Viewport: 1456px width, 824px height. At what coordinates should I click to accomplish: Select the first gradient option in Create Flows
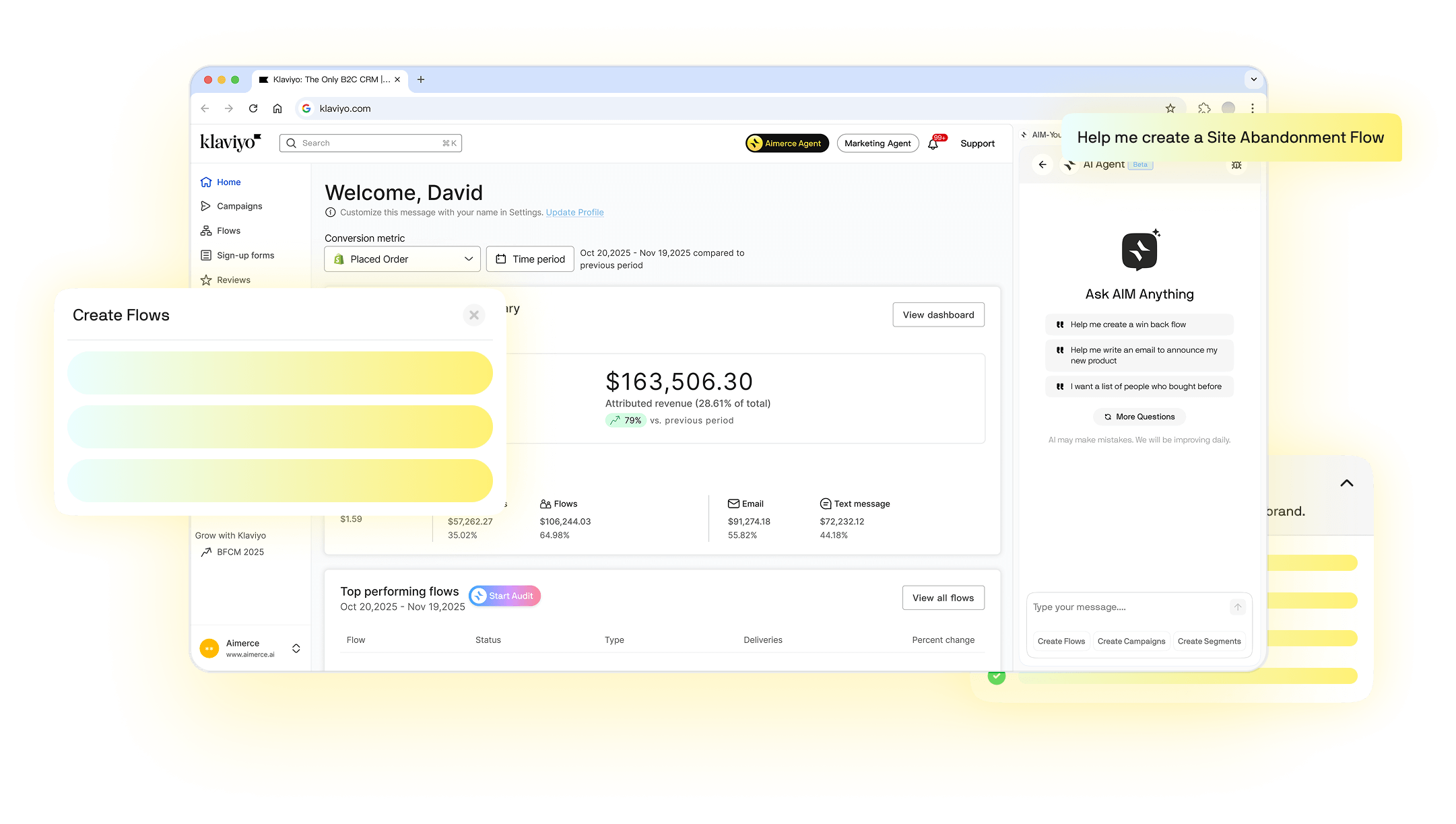click(280, 373)
